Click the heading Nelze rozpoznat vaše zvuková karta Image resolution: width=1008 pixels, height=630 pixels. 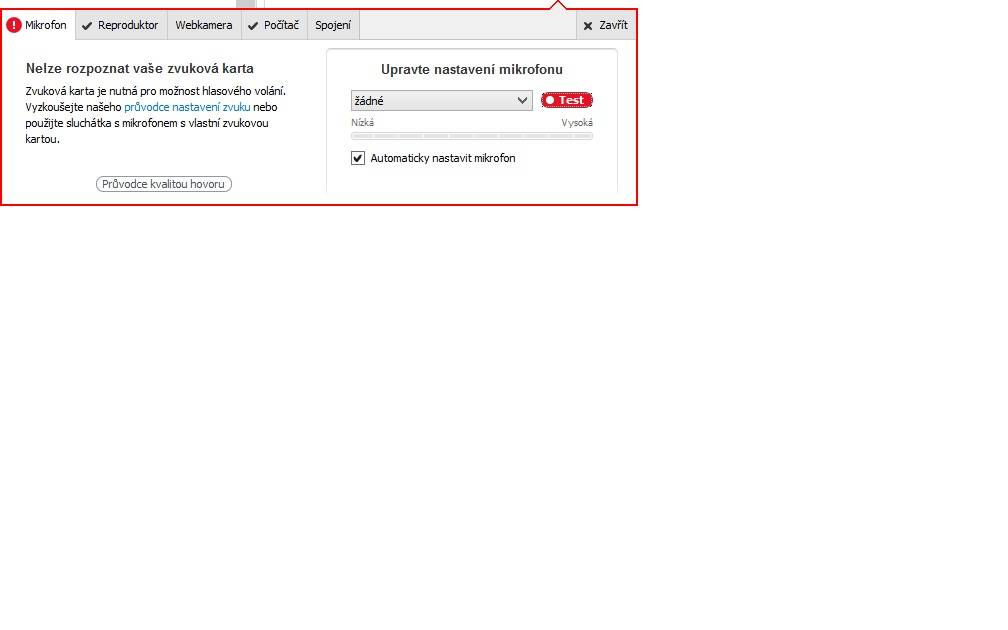(x=140, y=68)
